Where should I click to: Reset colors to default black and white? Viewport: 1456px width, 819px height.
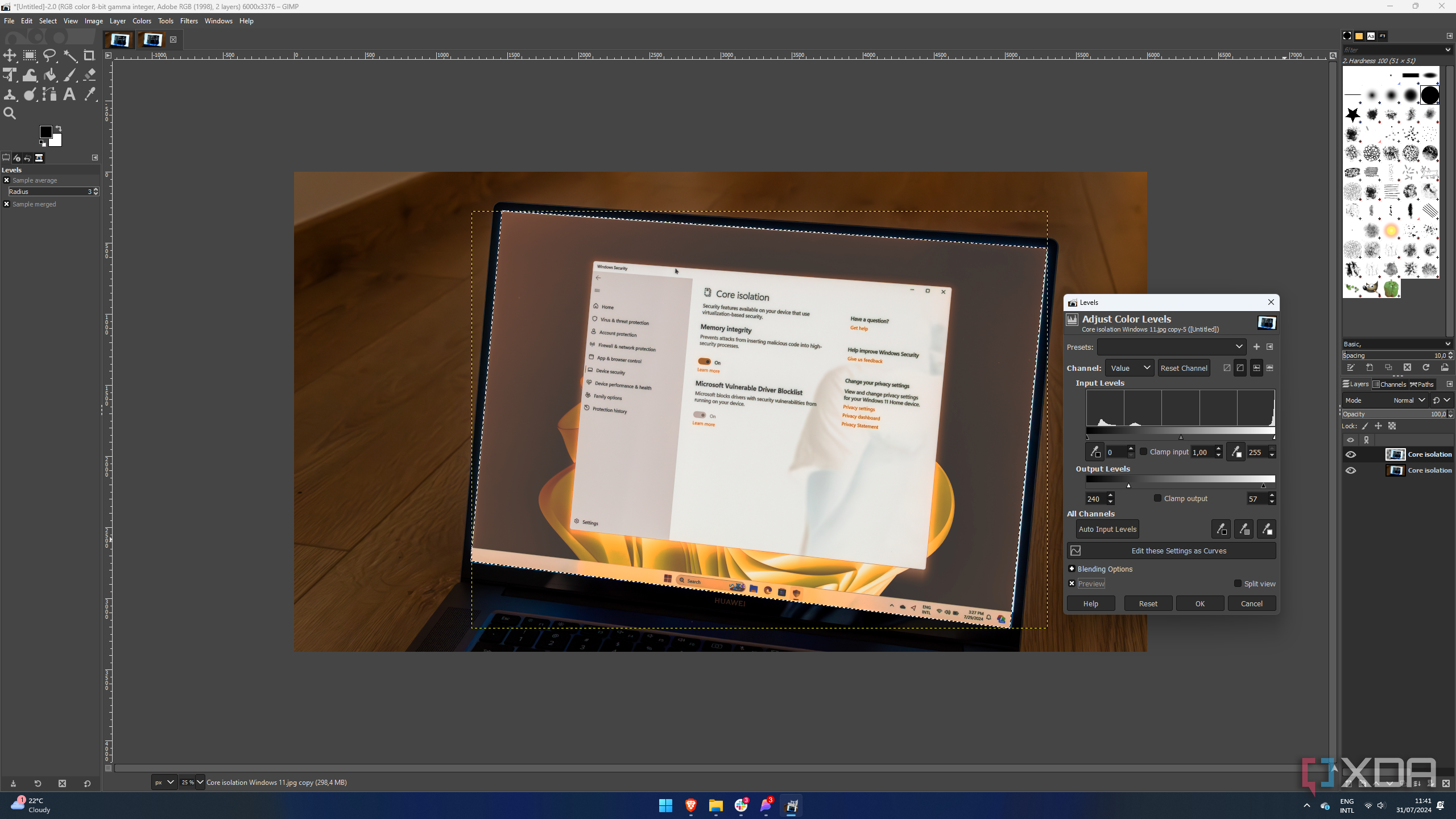[x=43, y=143]
